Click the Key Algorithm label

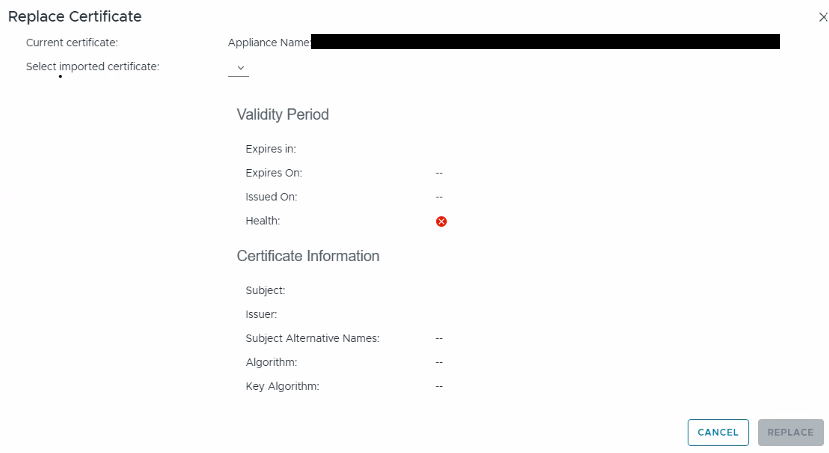point(282,386)
